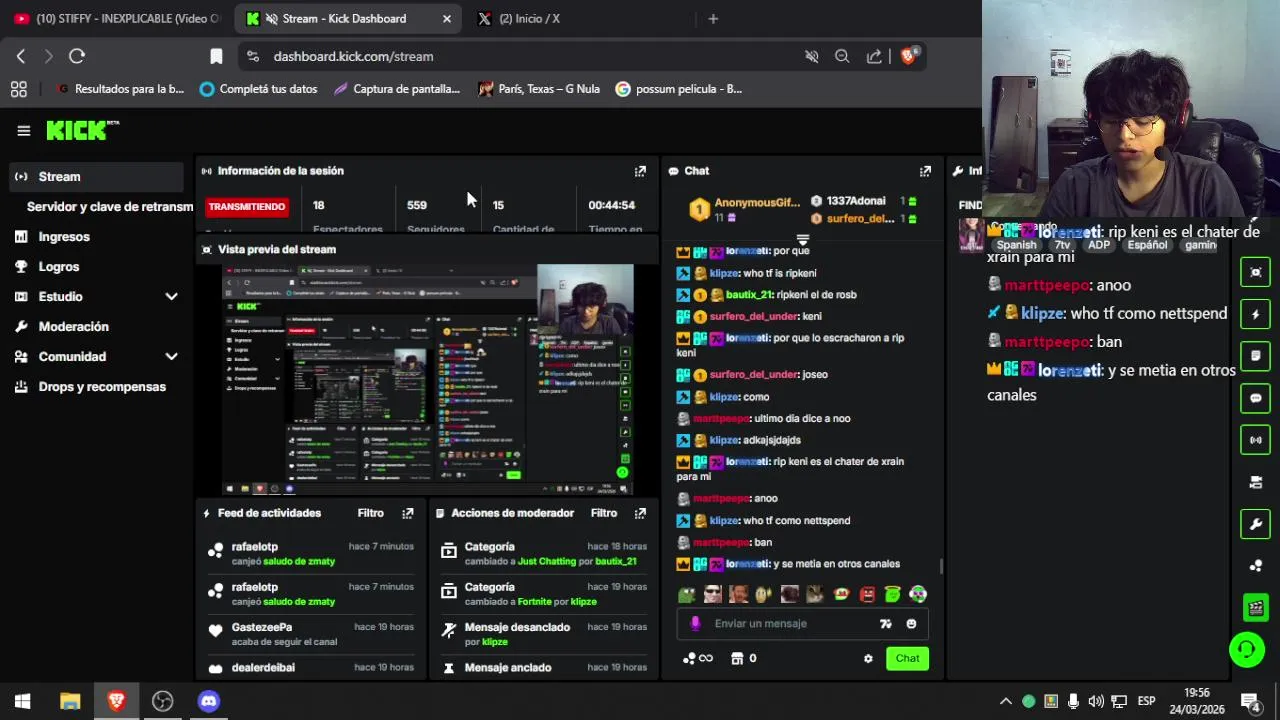This screenshot has height=720, width=1280.
Task: Insert the green frog emote
Action: [x=687, y=594]
